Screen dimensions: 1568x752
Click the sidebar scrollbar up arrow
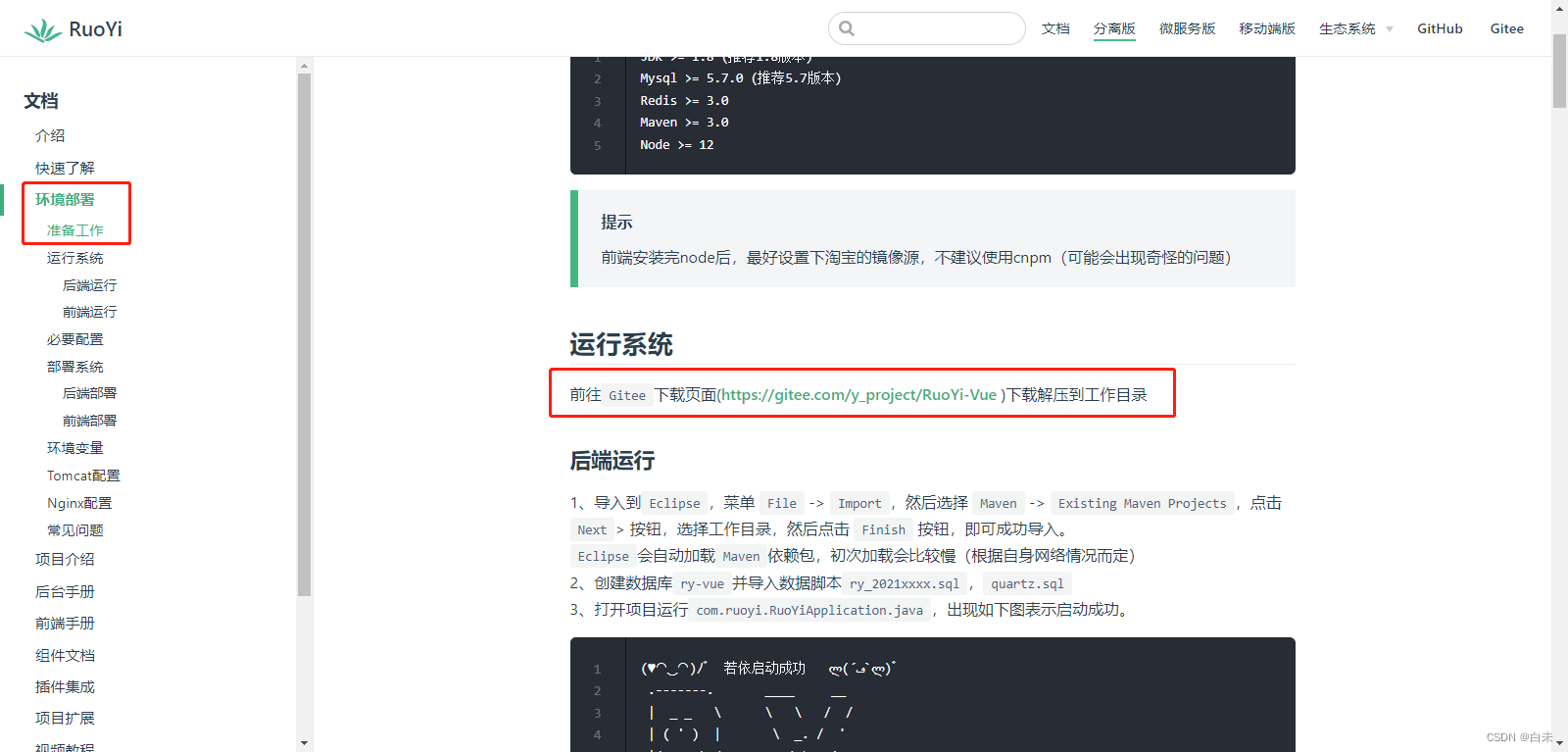coord(304,66)
